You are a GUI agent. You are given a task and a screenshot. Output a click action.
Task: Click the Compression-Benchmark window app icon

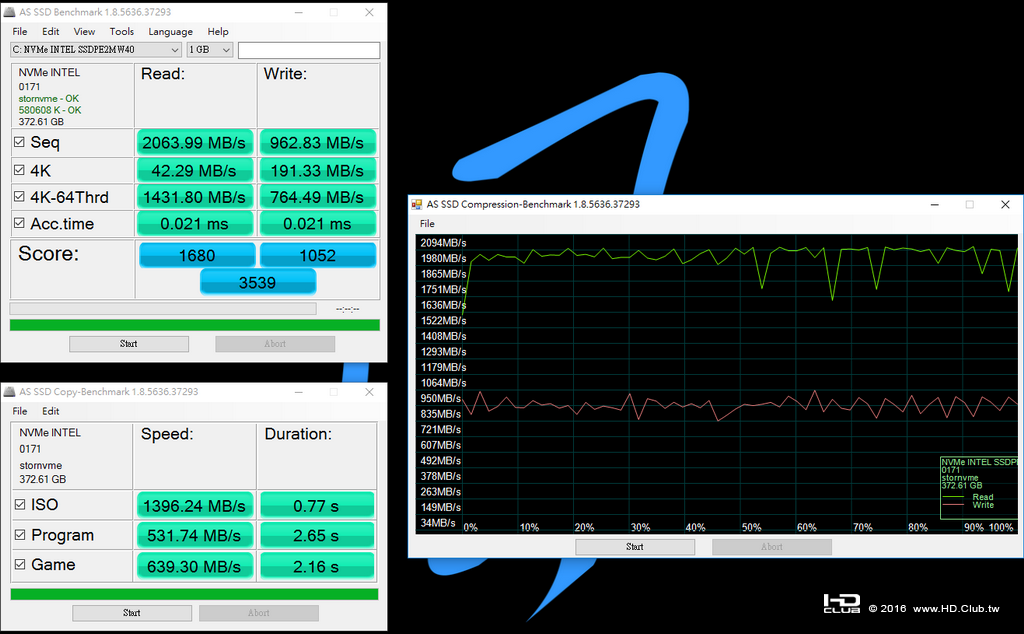click(x=417, y=204)
